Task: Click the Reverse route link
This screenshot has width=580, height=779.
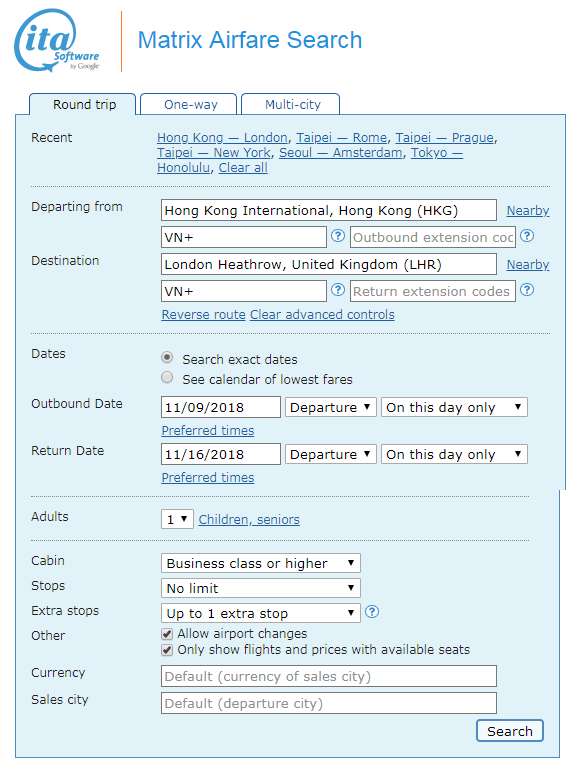Action: (203, 314)
